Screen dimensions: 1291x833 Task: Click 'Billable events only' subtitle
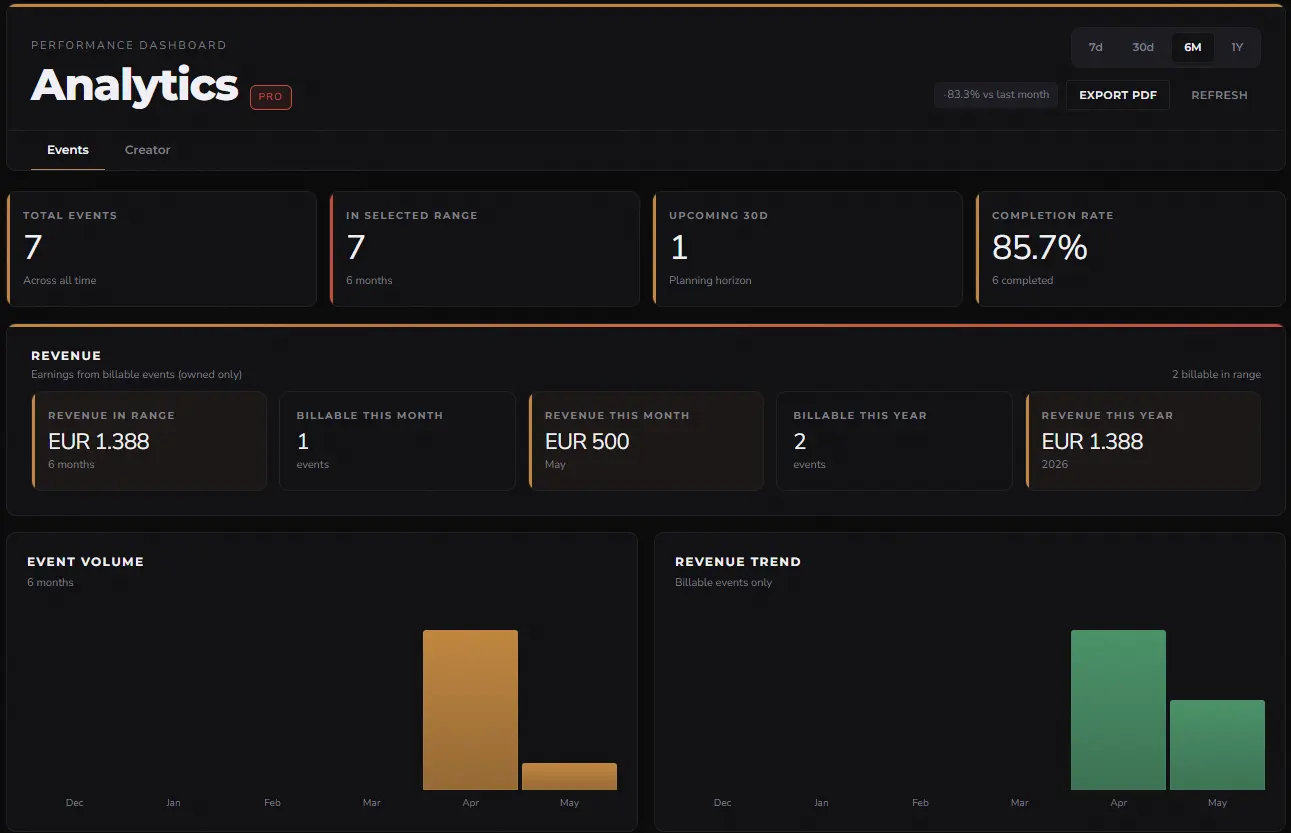pyautogui.click(x=723, y=583)
